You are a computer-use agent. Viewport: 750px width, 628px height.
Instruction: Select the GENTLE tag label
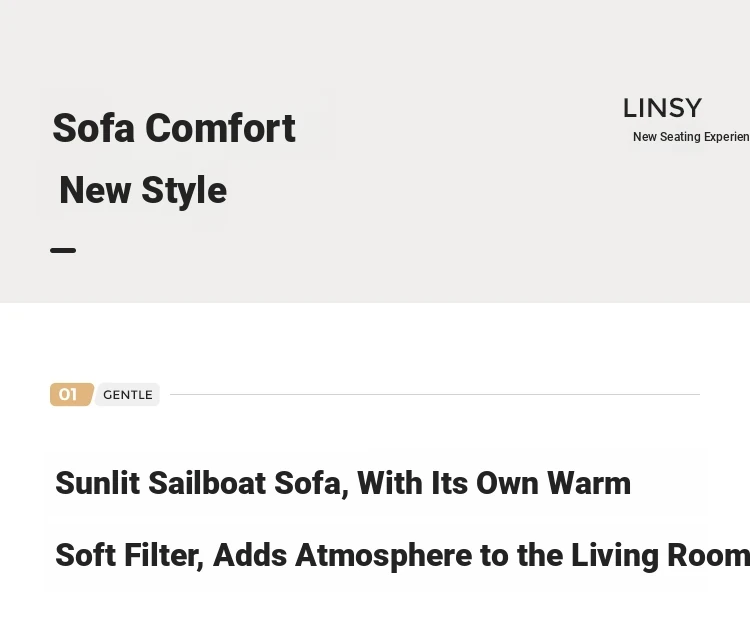pyautogui.click(x=128, y=395)
